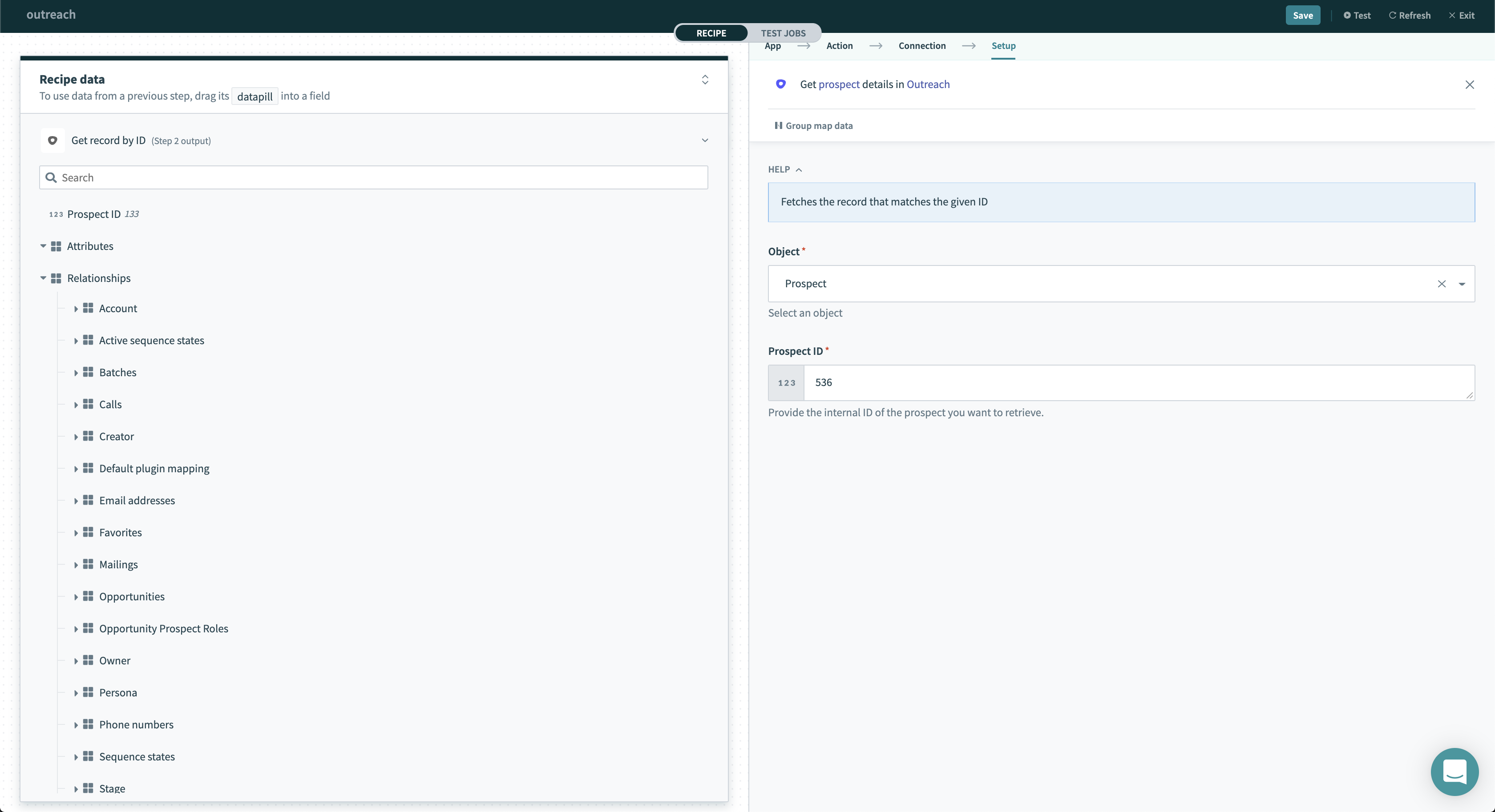Clear the selected Prospect object value
This screenshot has width=1495, height=812.
(x=1442, y=284)
